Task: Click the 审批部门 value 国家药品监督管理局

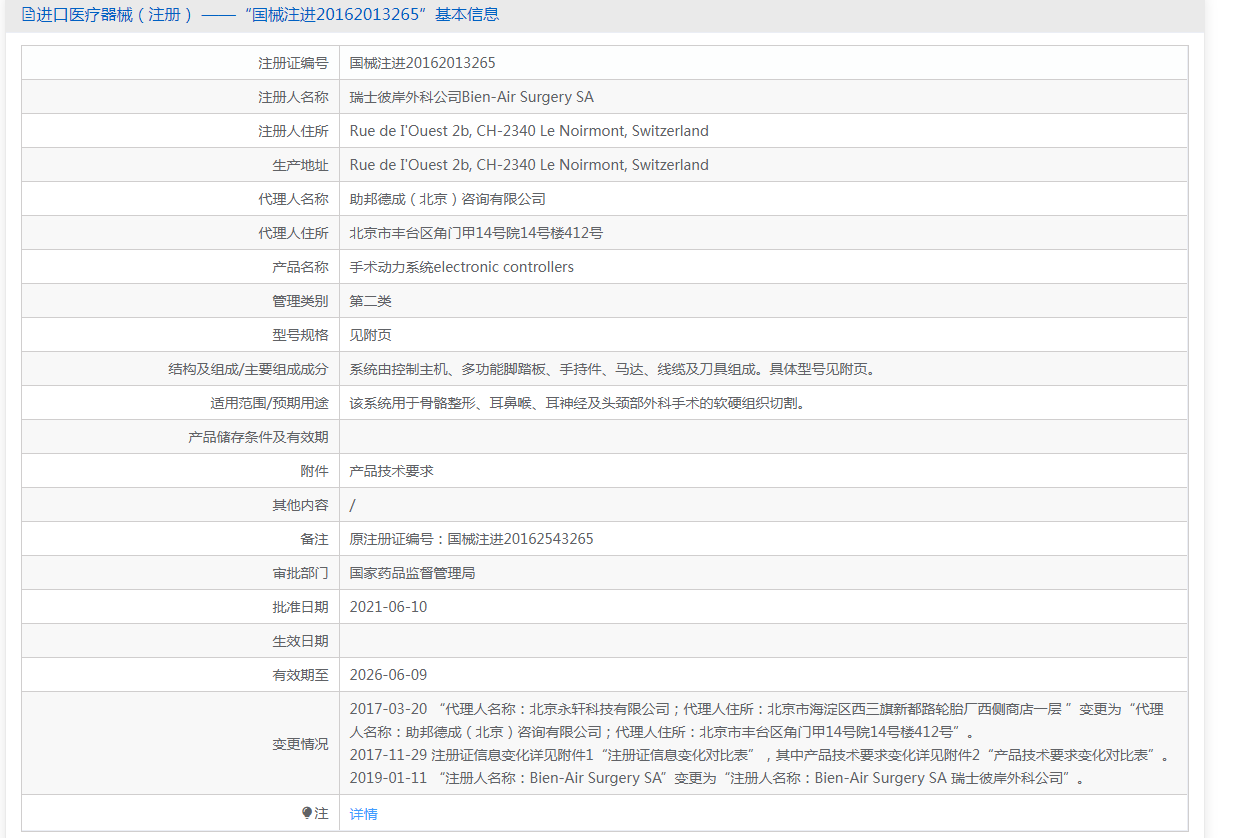Action: 412,573
